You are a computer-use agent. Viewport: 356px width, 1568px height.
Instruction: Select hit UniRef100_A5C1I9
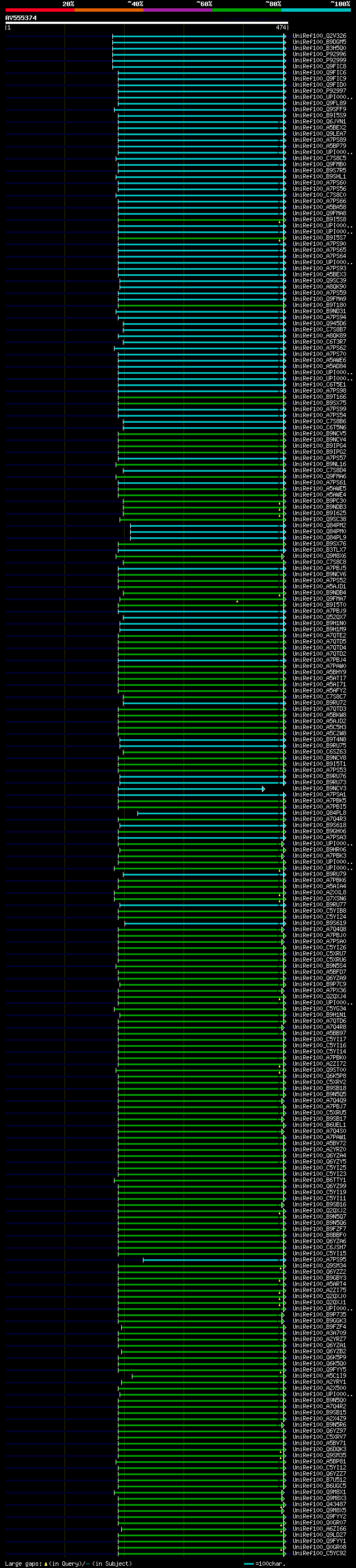tap(319, 1376)
